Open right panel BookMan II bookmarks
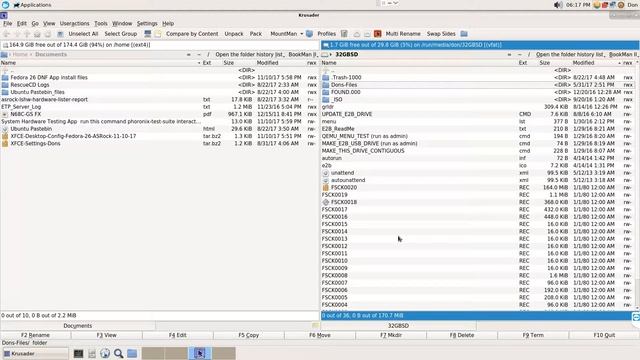640x360 pixels. click(623, 54)
